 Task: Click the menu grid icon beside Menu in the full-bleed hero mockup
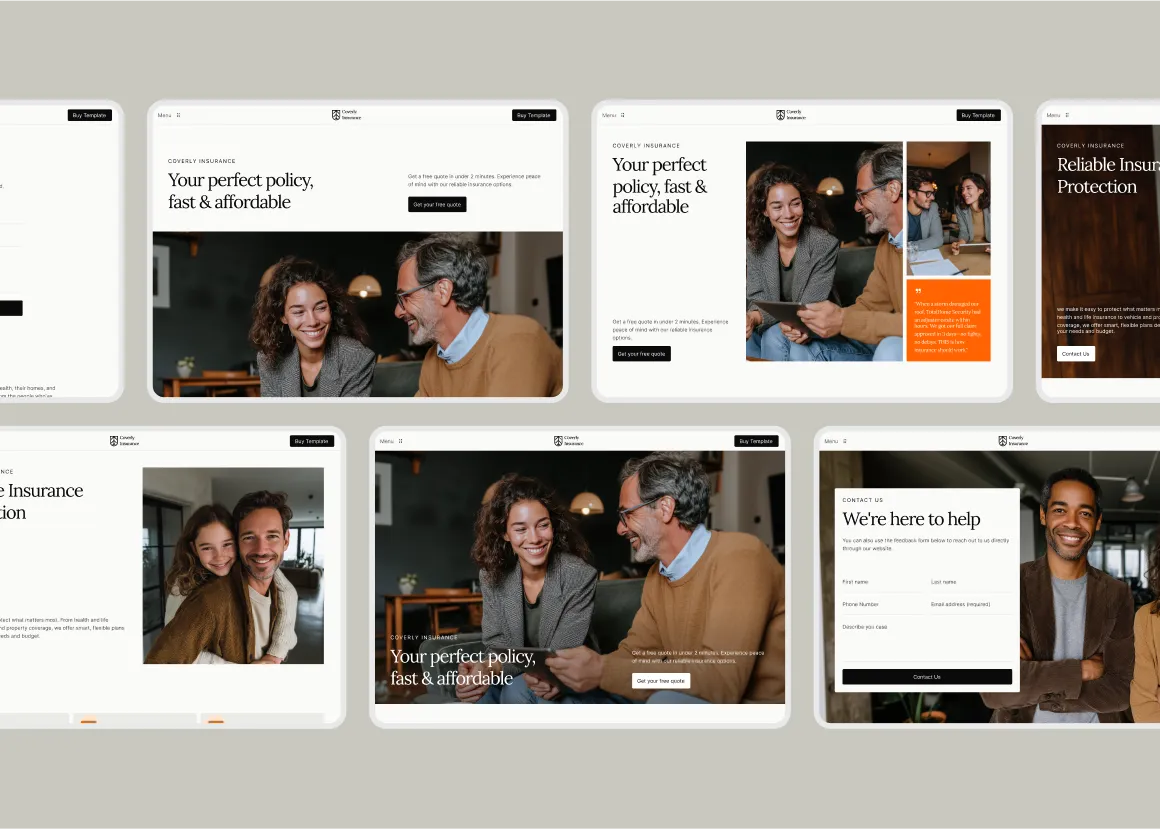(x=400, y=441)
